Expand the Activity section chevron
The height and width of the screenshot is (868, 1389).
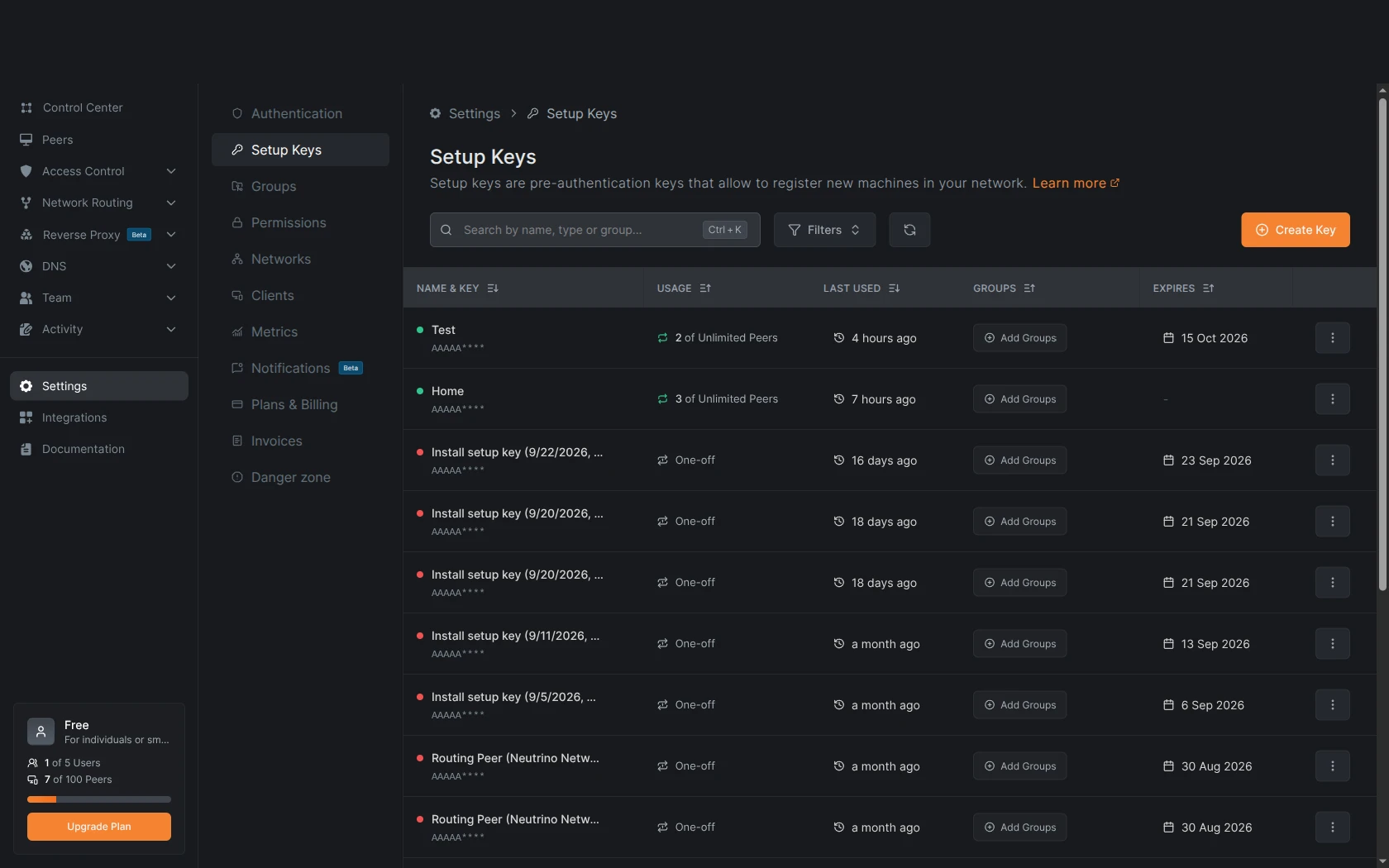coord(171,329)
